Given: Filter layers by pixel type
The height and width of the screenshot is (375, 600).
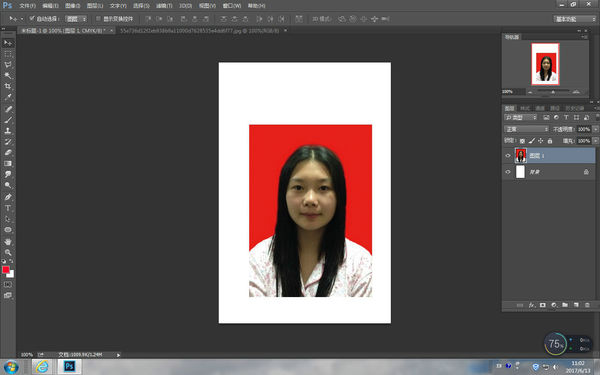Looking at the screenshot, I should (546, 117).
